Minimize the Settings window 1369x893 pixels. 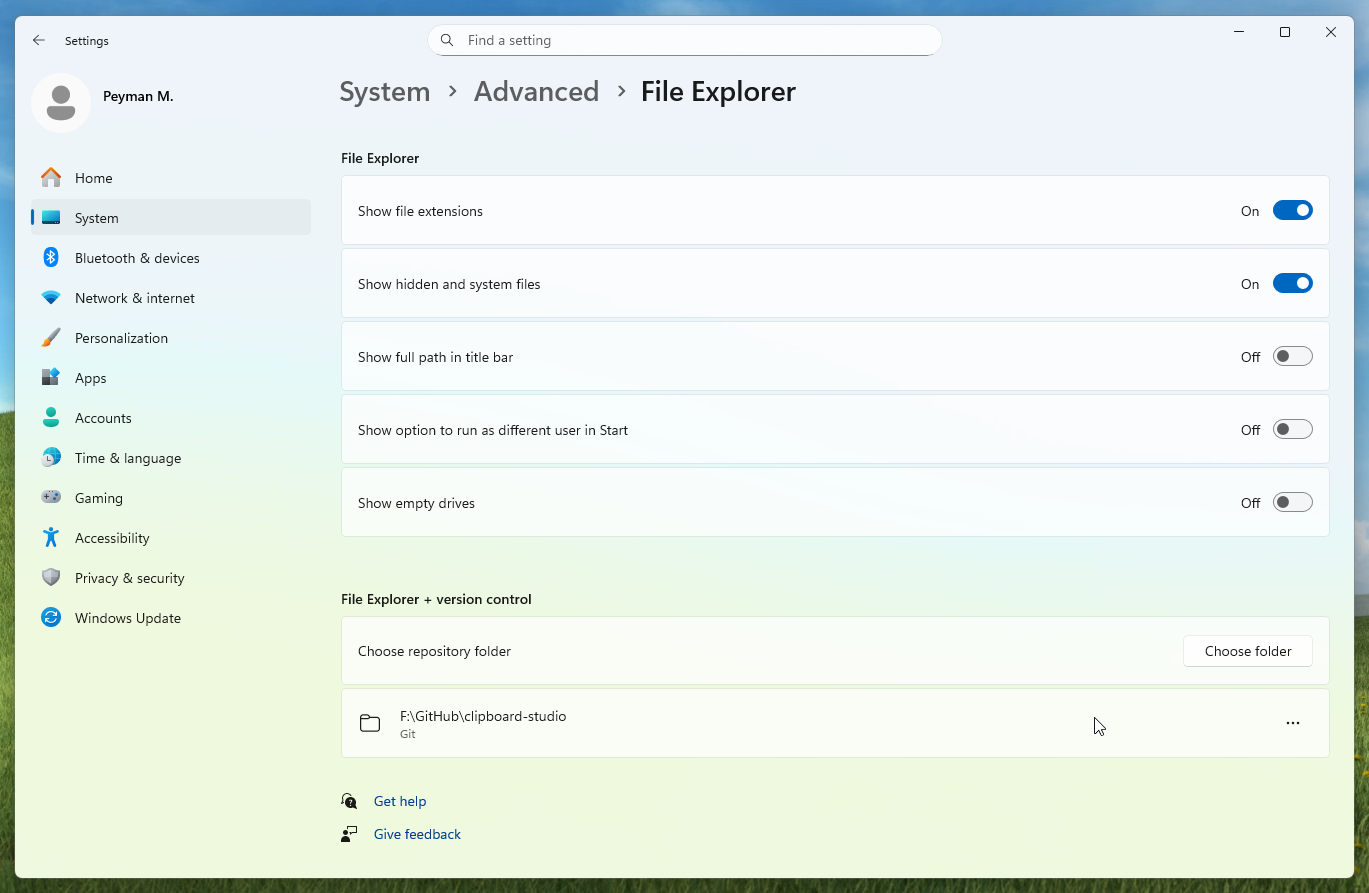coord(1239,32)
